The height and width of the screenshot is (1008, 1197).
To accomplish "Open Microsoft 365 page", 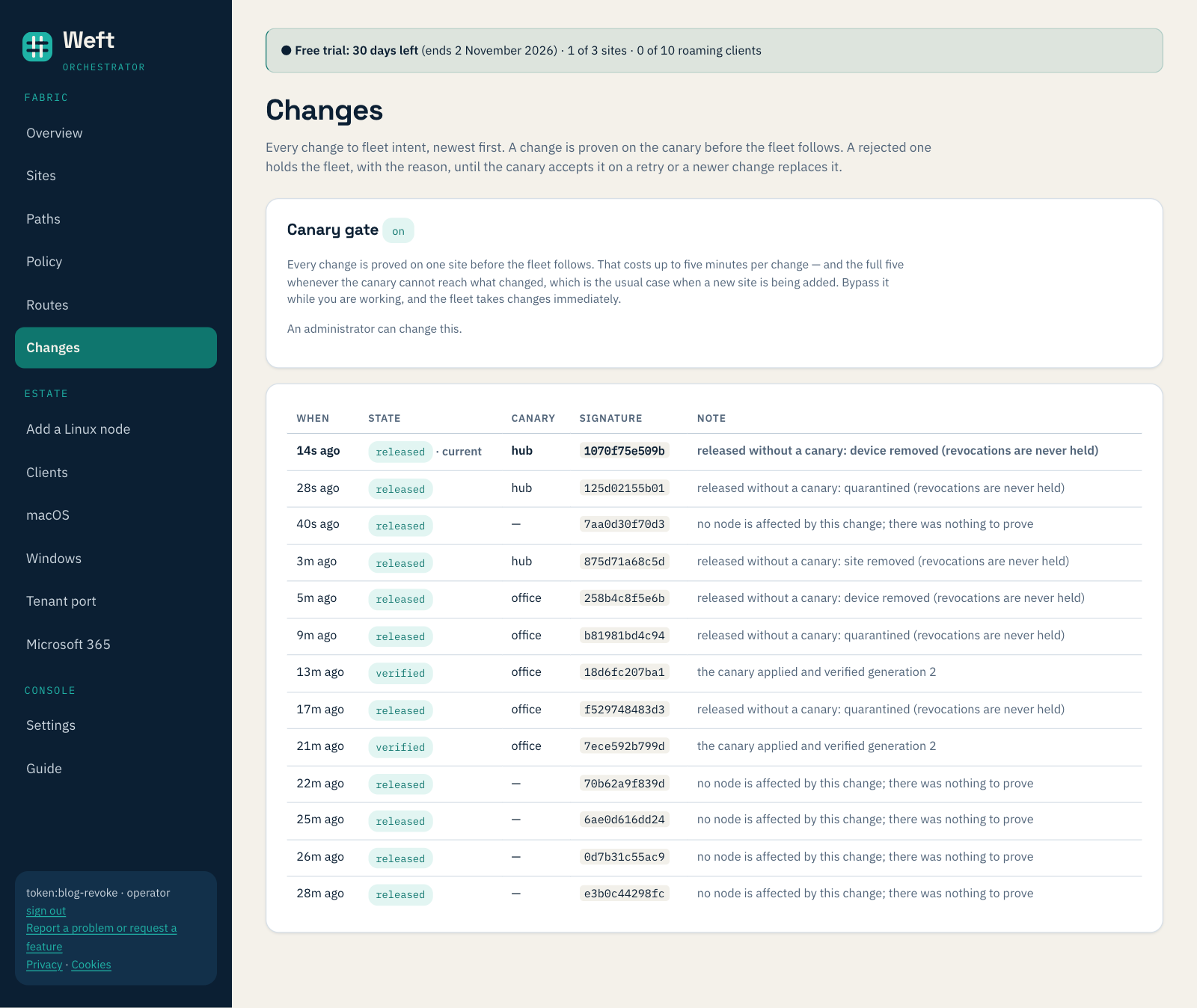I will tap(116, 645).
